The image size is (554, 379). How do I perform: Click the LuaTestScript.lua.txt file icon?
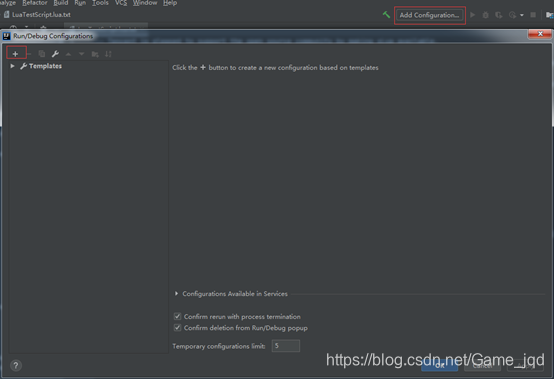point(6,14)
